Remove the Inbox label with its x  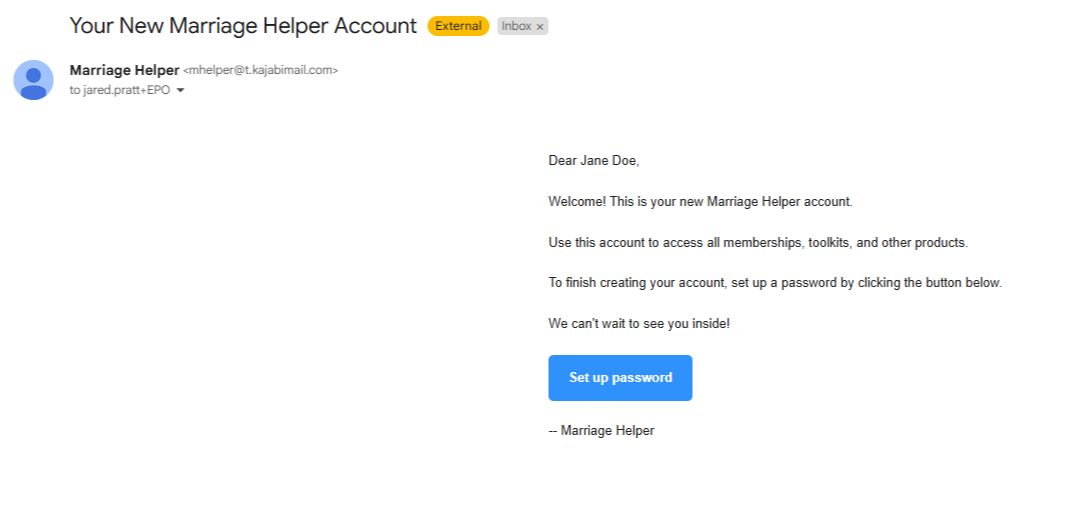click(x=540, y=27)
